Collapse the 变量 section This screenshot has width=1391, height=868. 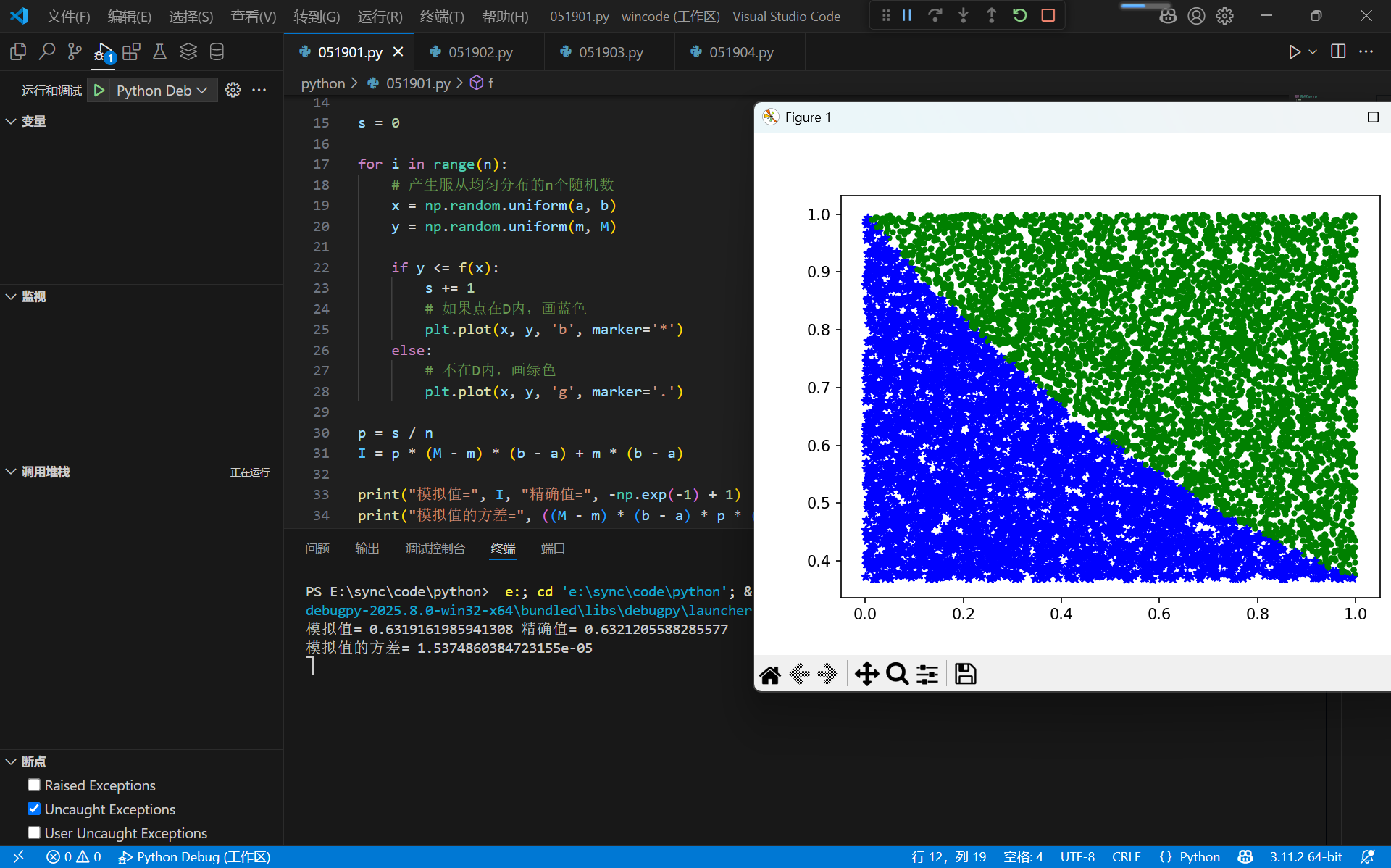[x=12, y=121]
